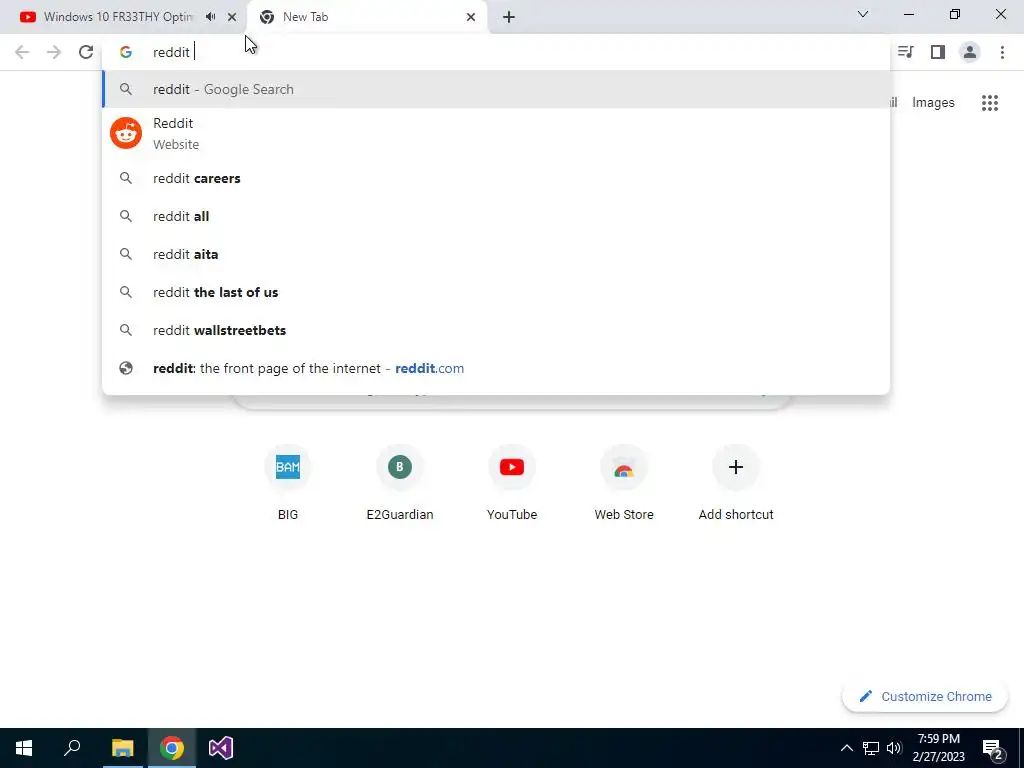This screenshot has width=1024, height=768.
Task: Pick 'reddit the last of us' suggestion
Action: [x=496, y=292]
